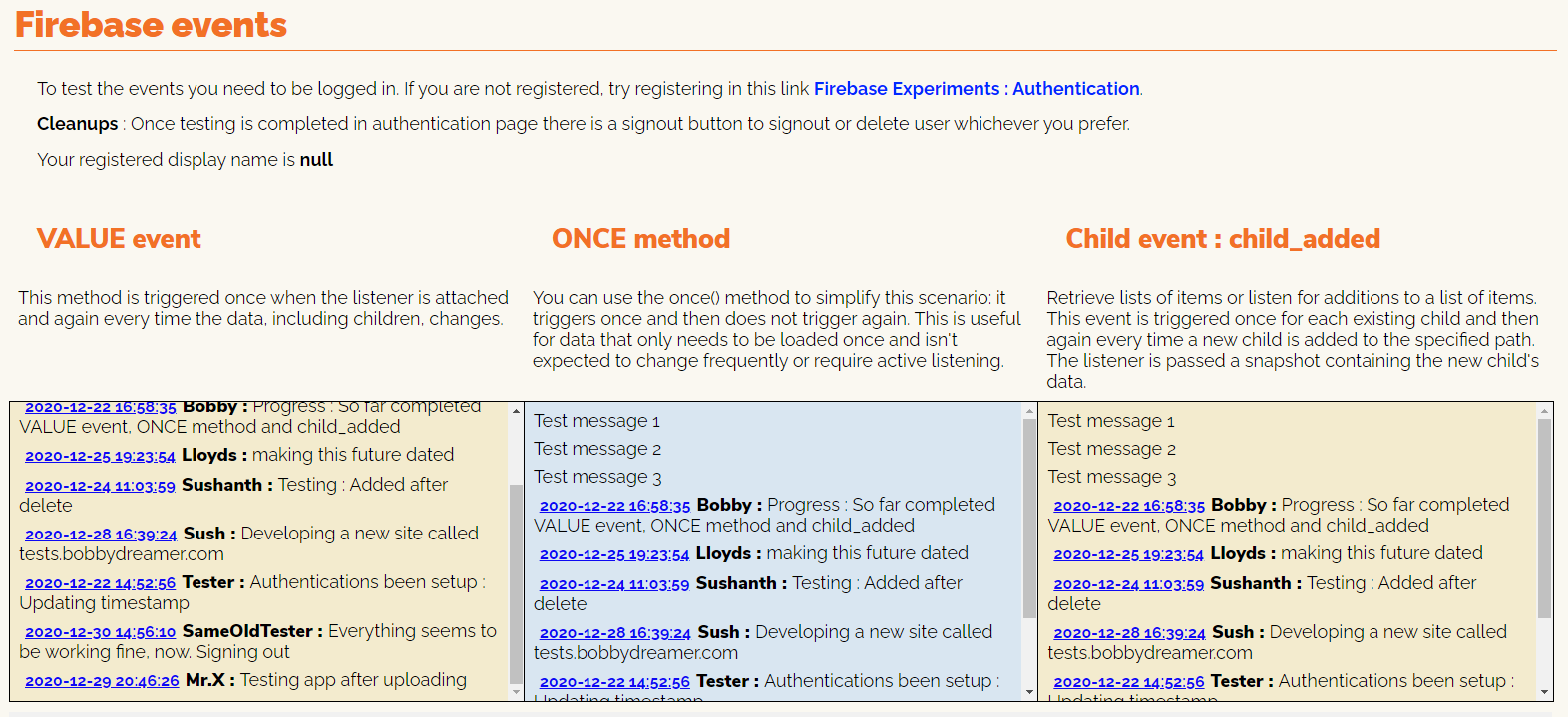Click VALUE panel timestamp 2020-12-28 16:39:24
This screenshot has height=717, width=1568.
[x=101, y=535]
